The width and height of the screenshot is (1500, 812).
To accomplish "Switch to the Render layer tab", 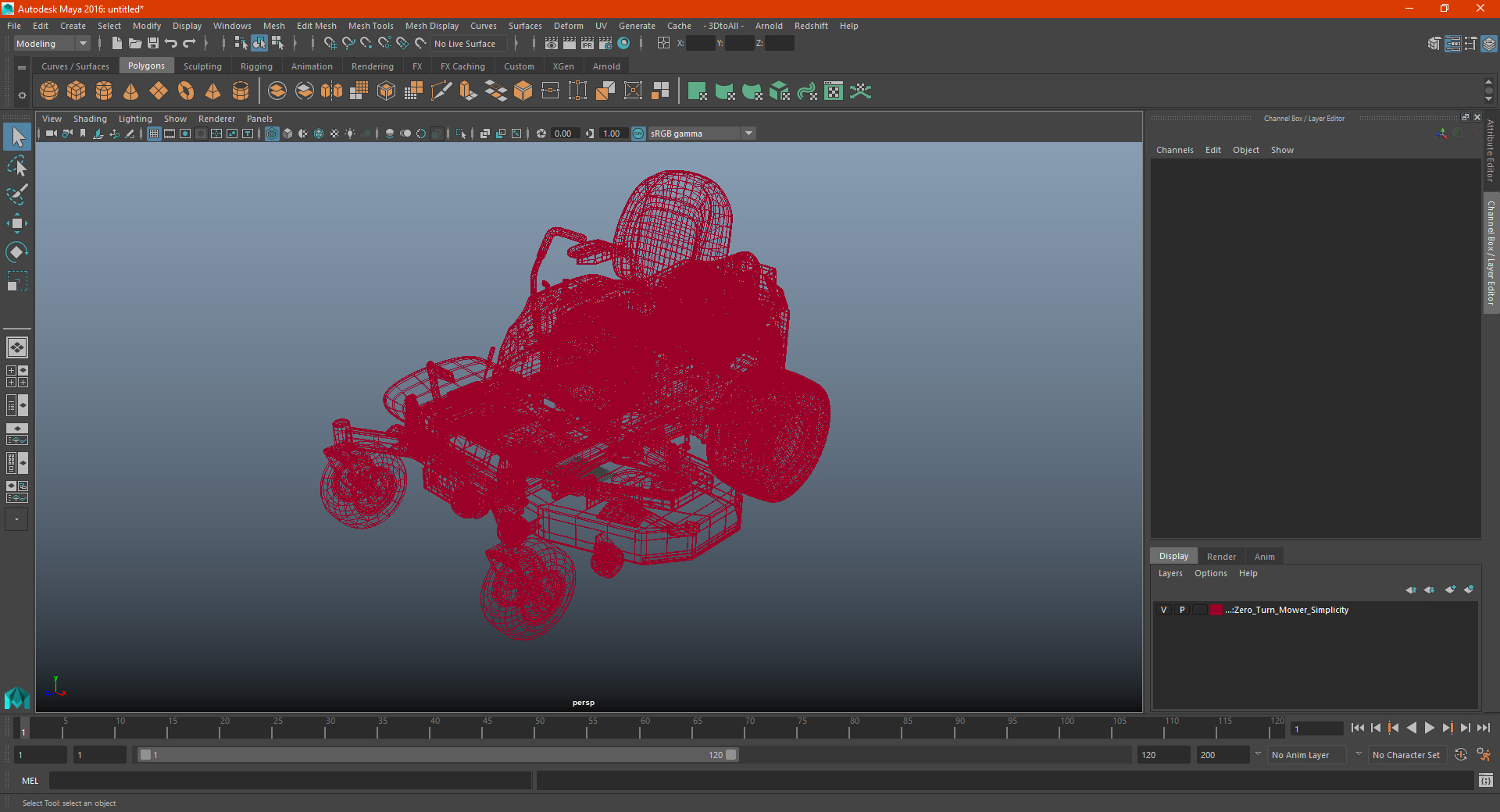I will tap(1221, 557).
